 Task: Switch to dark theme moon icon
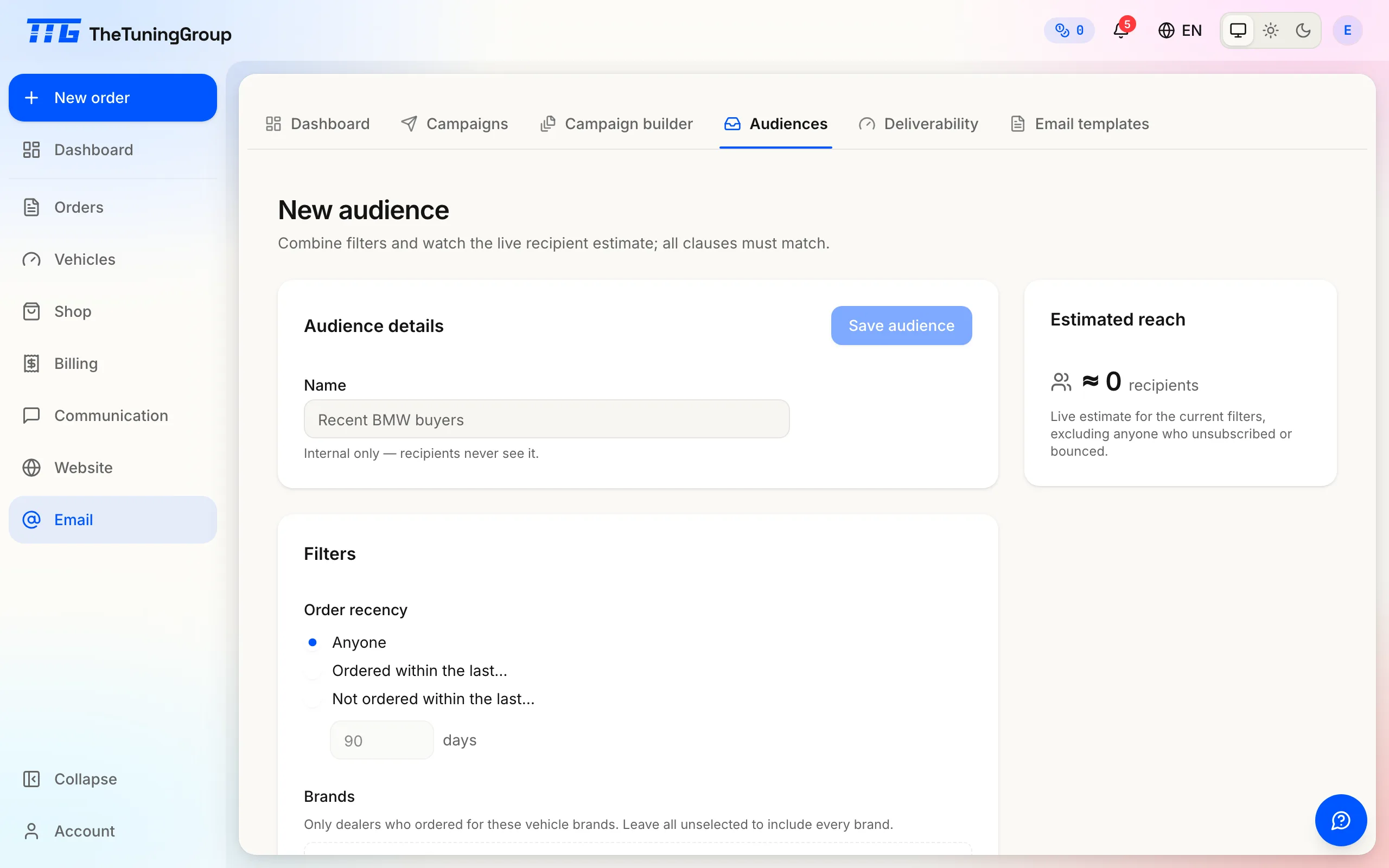pyautogui.click(x=1303, y=30)
